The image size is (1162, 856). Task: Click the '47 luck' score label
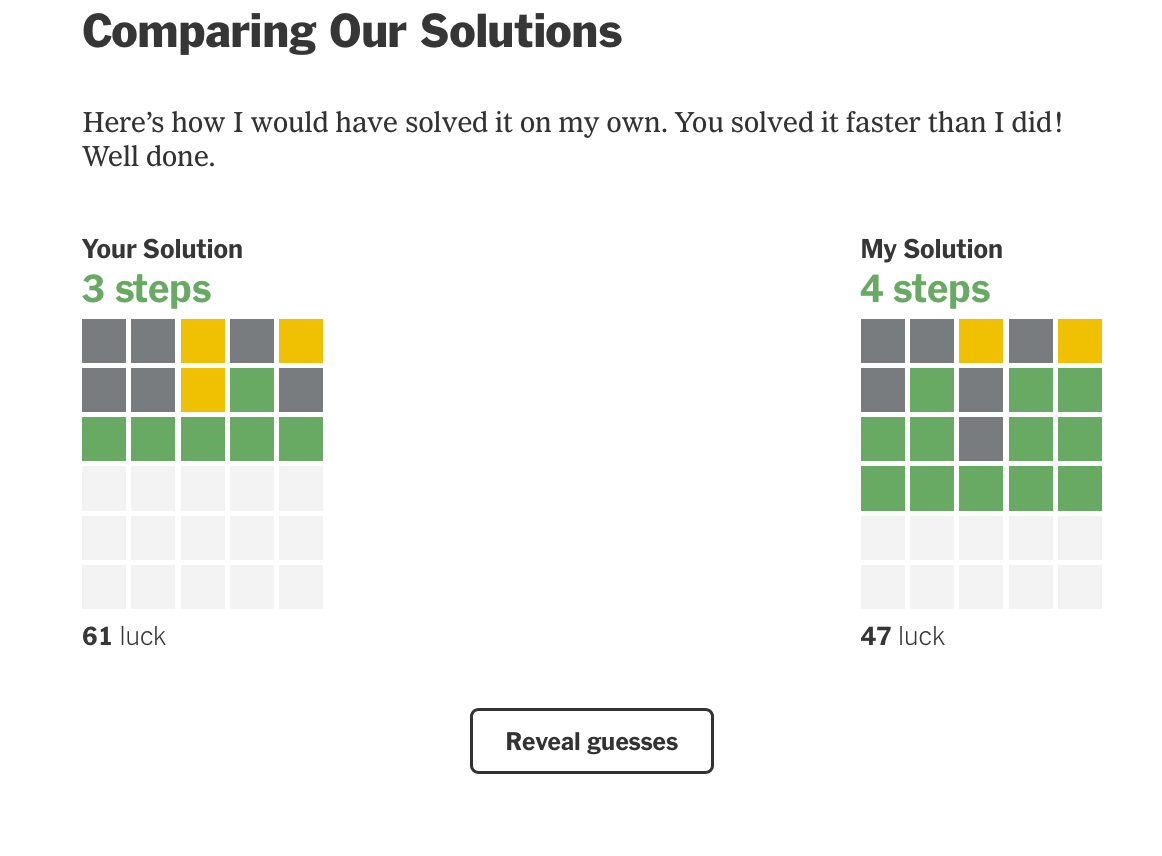coord(902,636)
